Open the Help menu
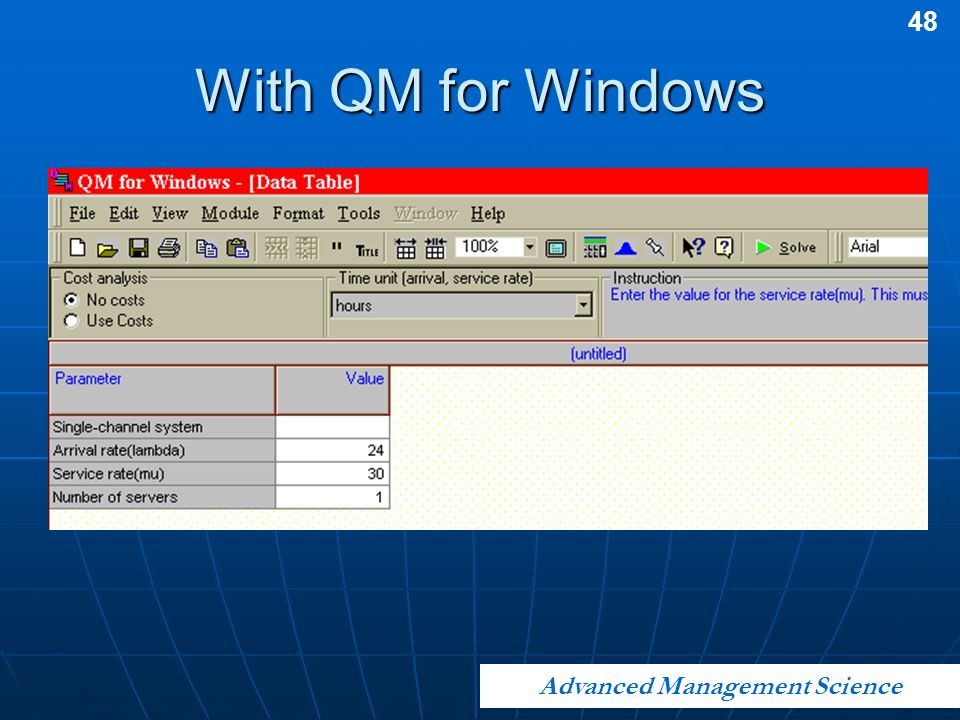The height and width of the screenshot is (720, 960). [x=488, y=214]
